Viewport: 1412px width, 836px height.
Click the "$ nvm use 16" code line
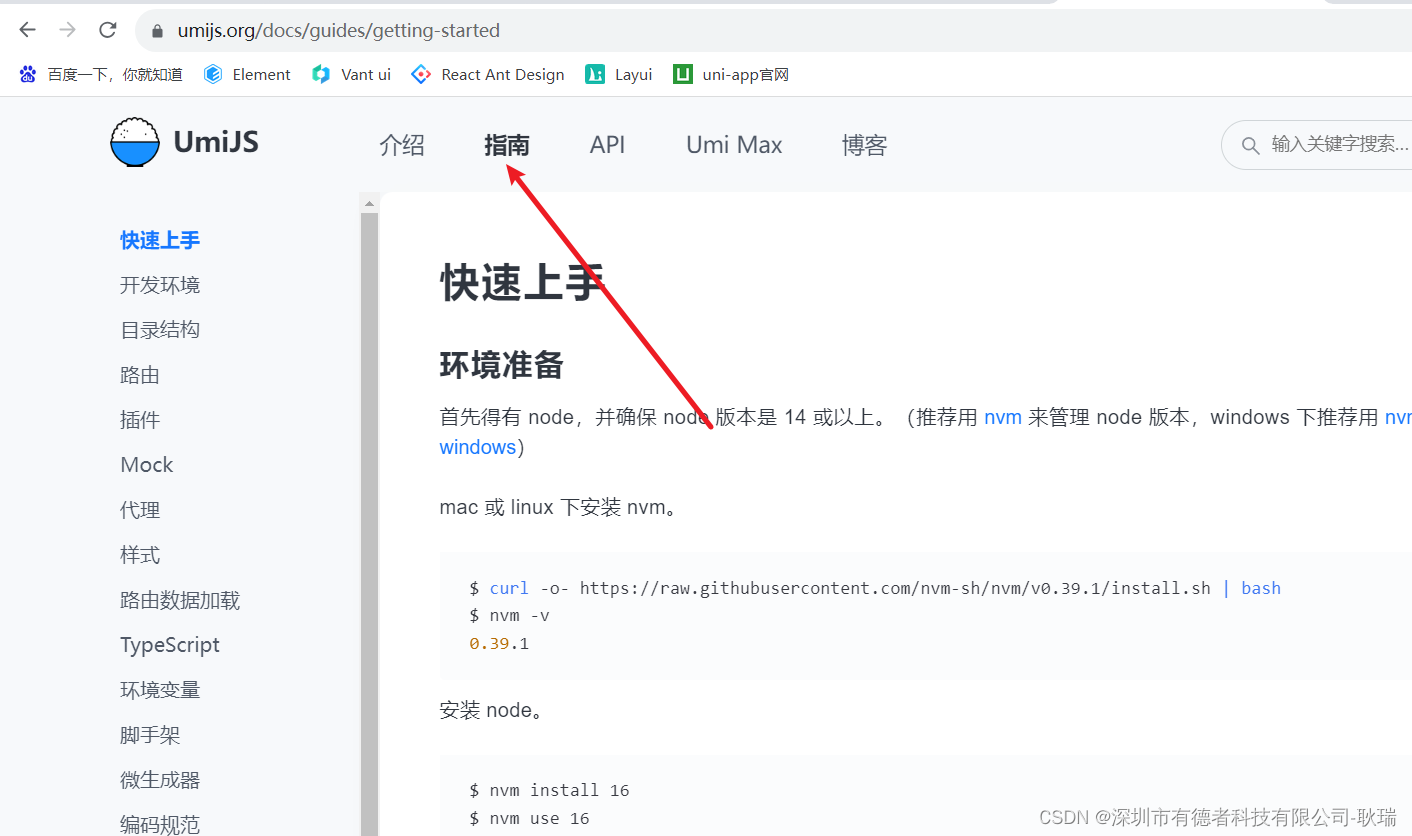529,818
